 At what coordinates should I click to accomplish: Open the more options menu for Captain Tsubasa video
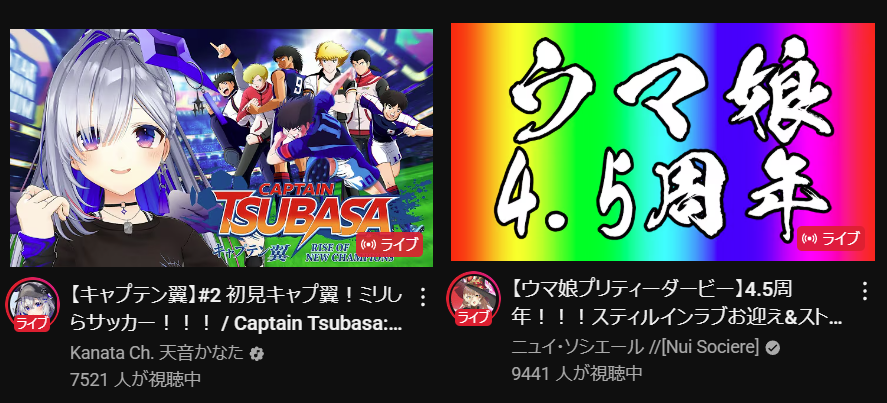click(423, 295)
